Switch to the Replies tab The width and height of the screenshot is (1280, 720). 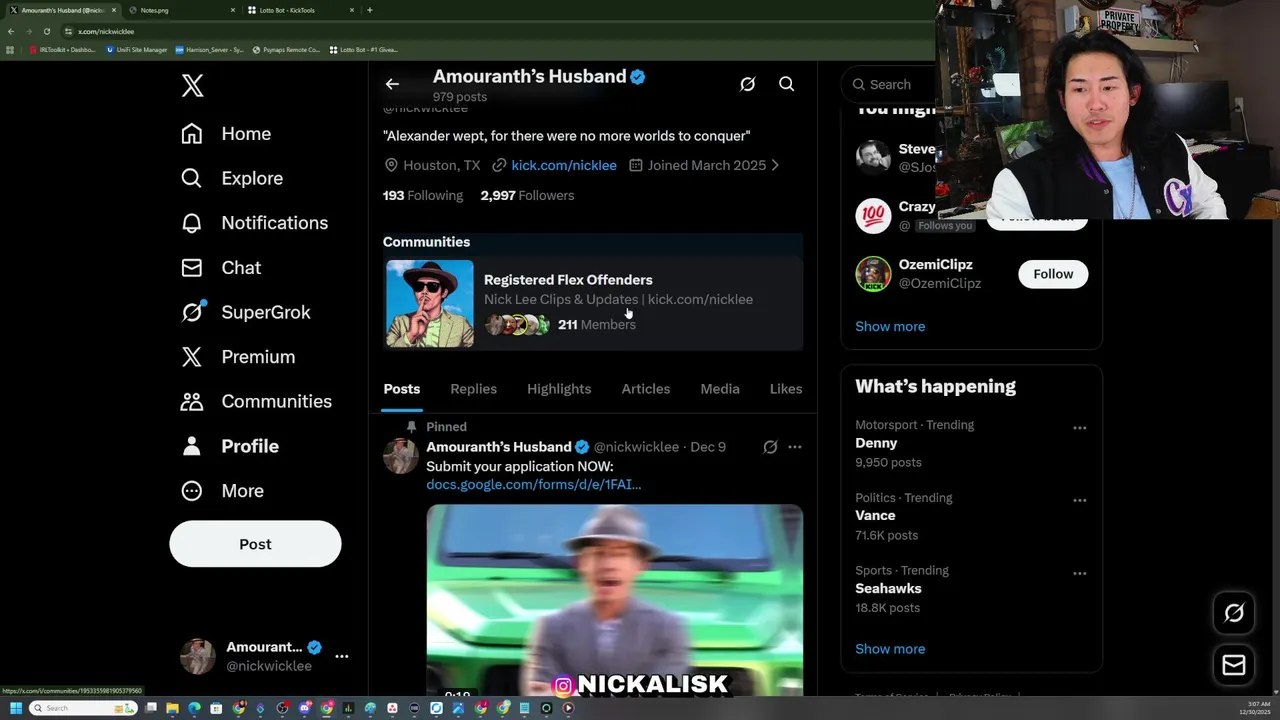473,389
